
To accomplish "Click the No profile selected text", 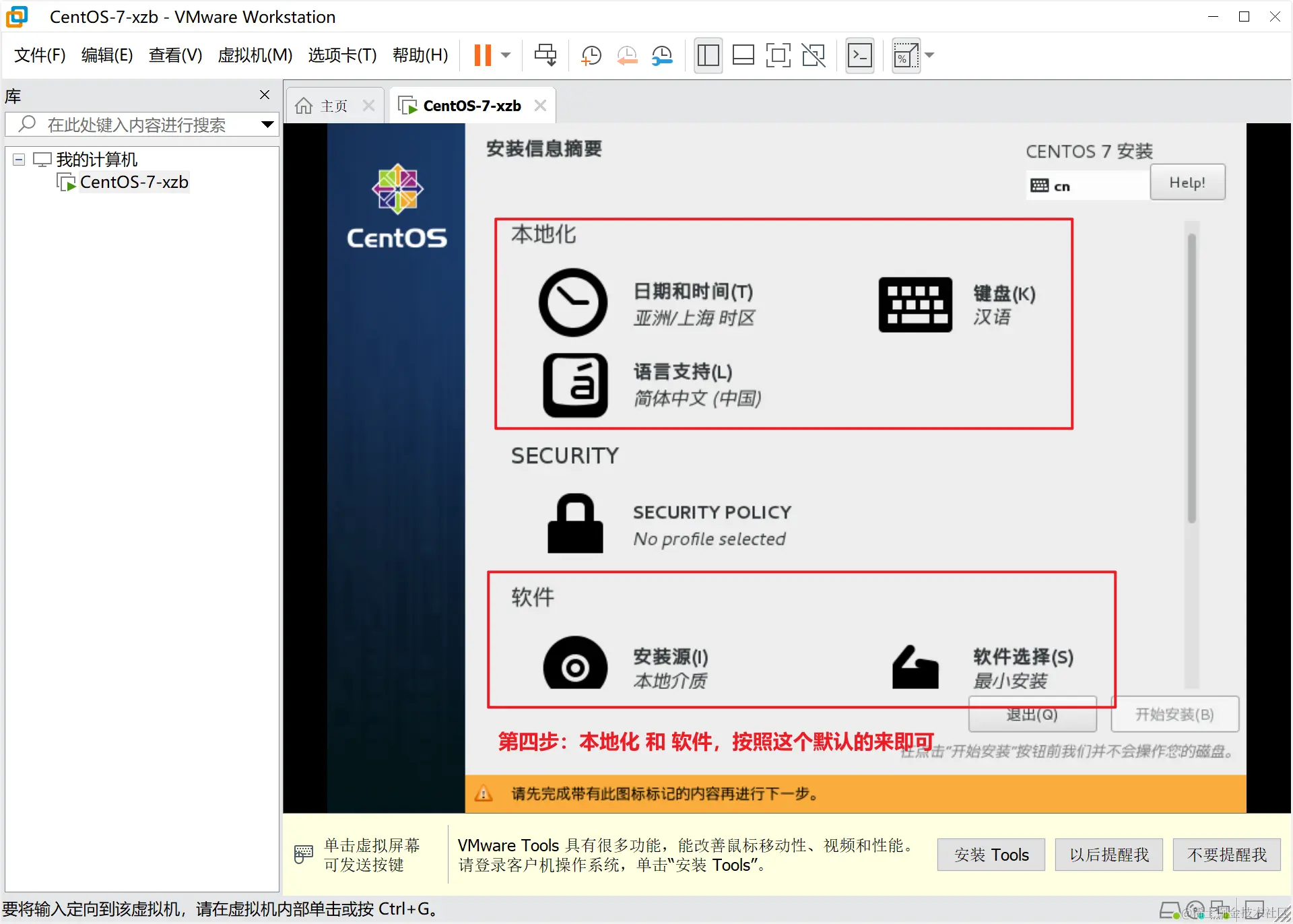I will click(709, 539).
